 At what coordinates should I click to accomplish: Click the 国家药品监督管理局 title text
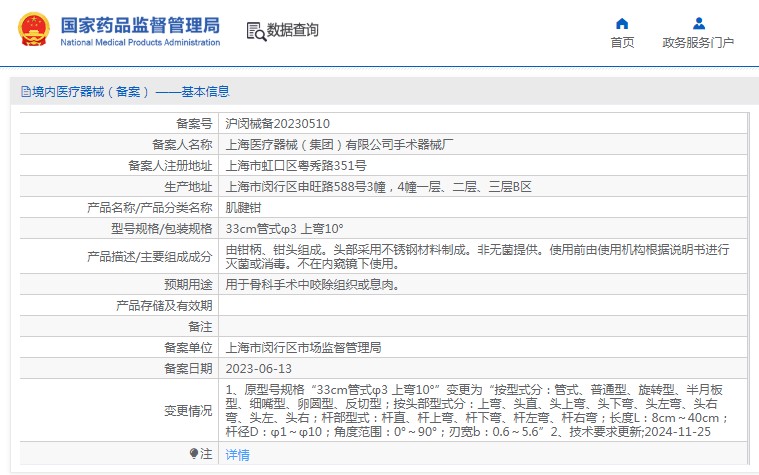140,25
